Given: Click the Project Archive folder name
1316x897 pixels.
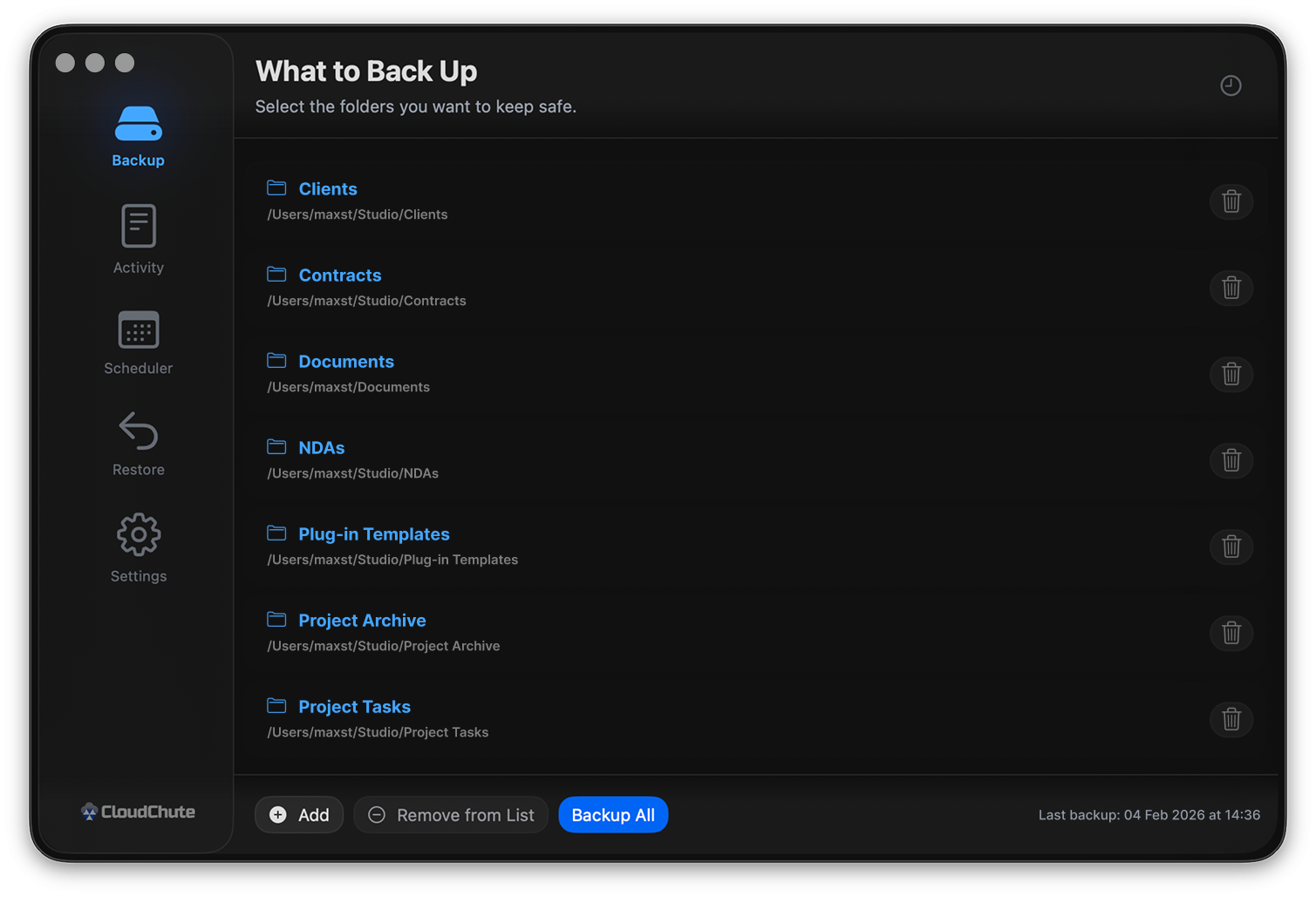Looking at the screenshot, I should point(362,621).
